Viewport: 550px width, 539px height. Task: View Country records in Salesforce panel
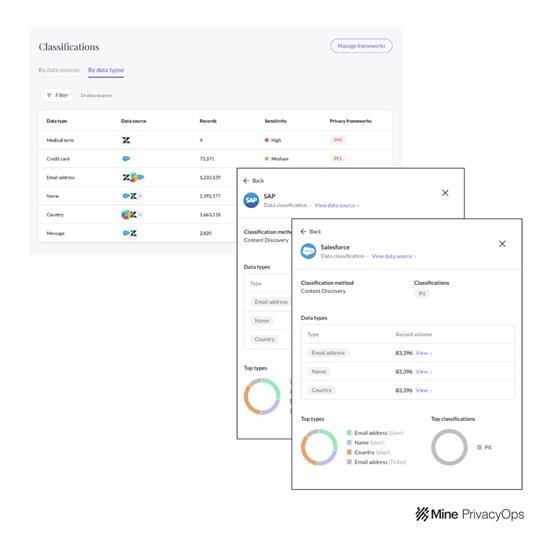click(x=423, y=390)
